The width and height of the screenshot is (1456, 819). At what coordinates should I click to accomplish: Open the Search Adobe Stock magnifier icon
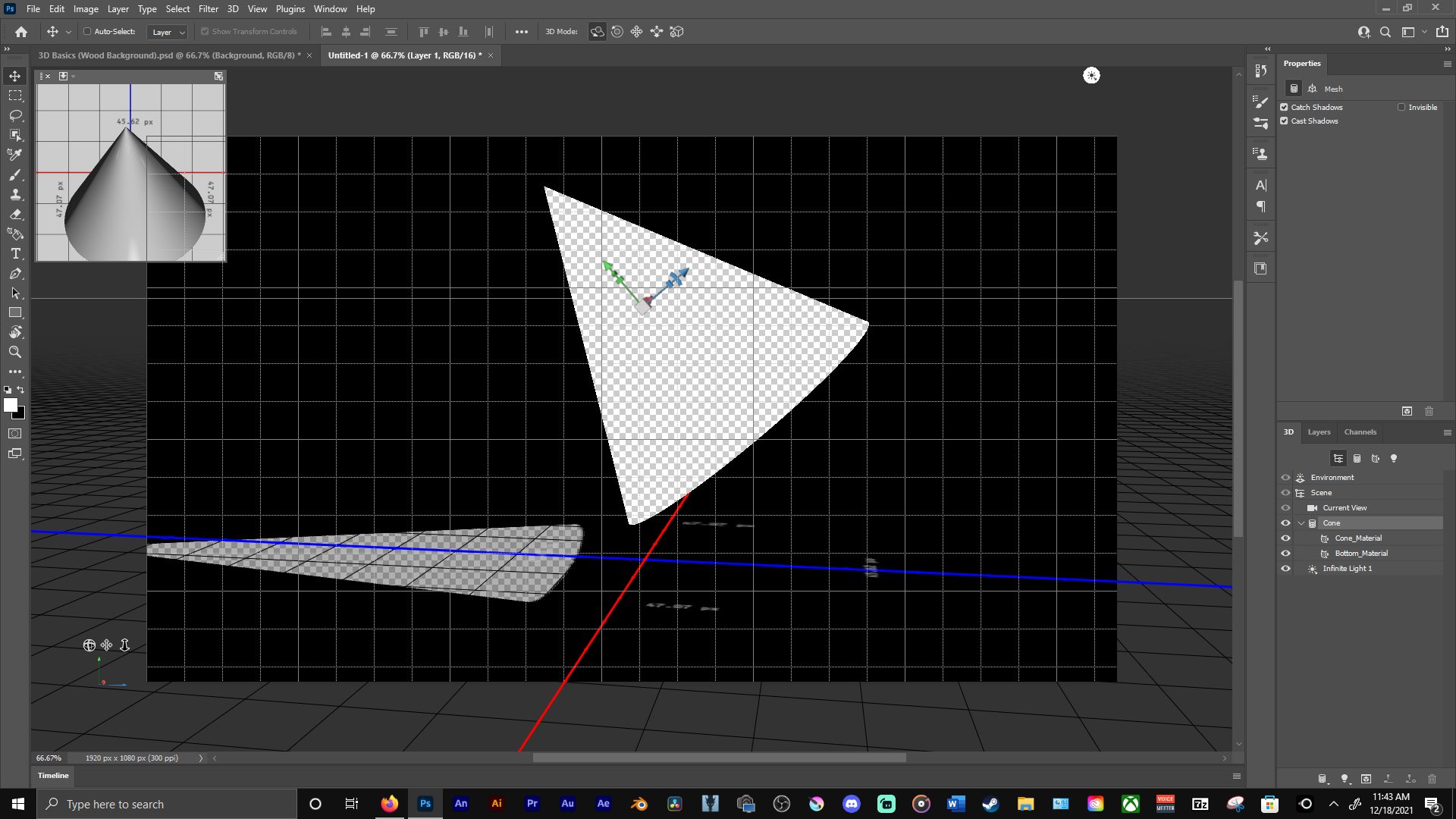(1385, 32)
